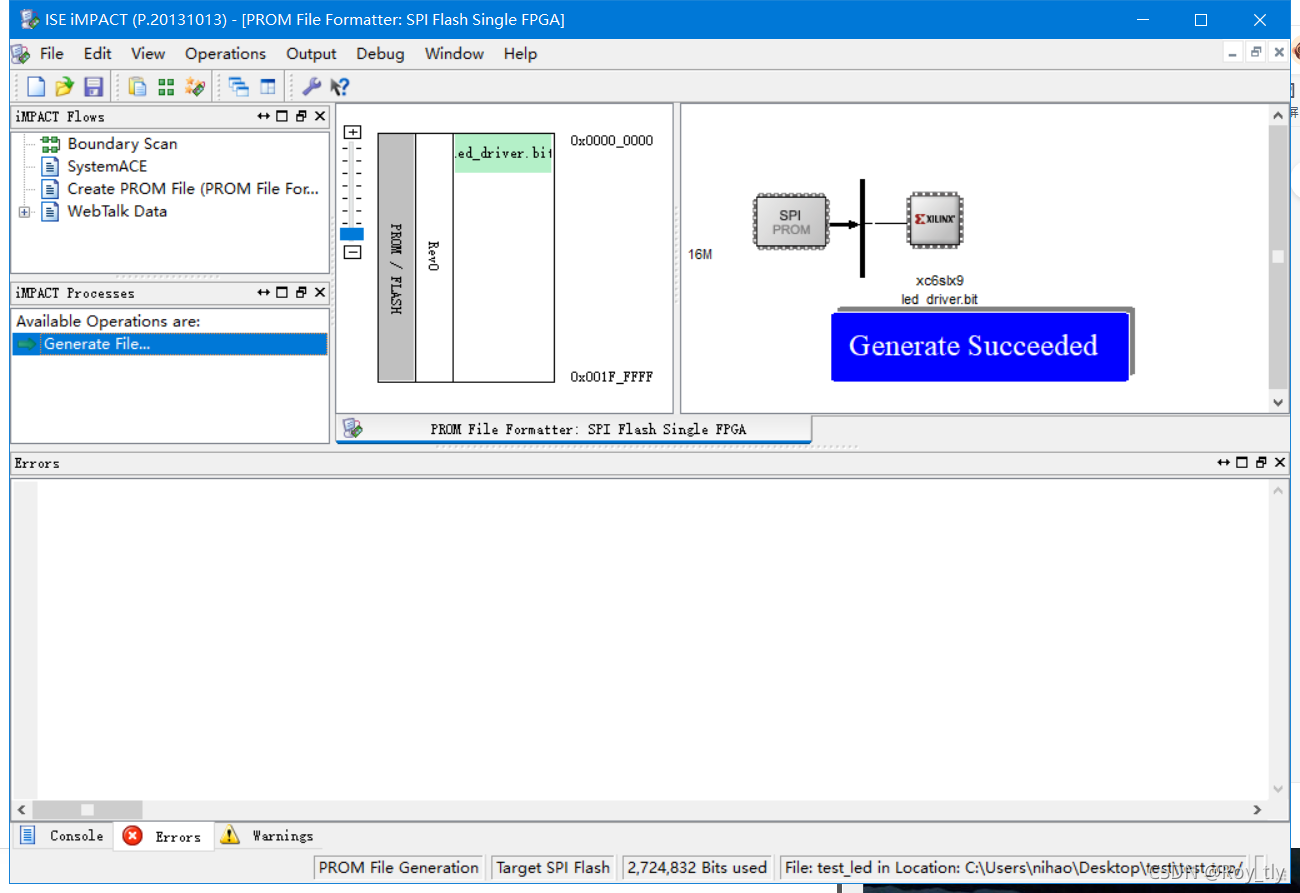Open the Output menu

(311, 54)
